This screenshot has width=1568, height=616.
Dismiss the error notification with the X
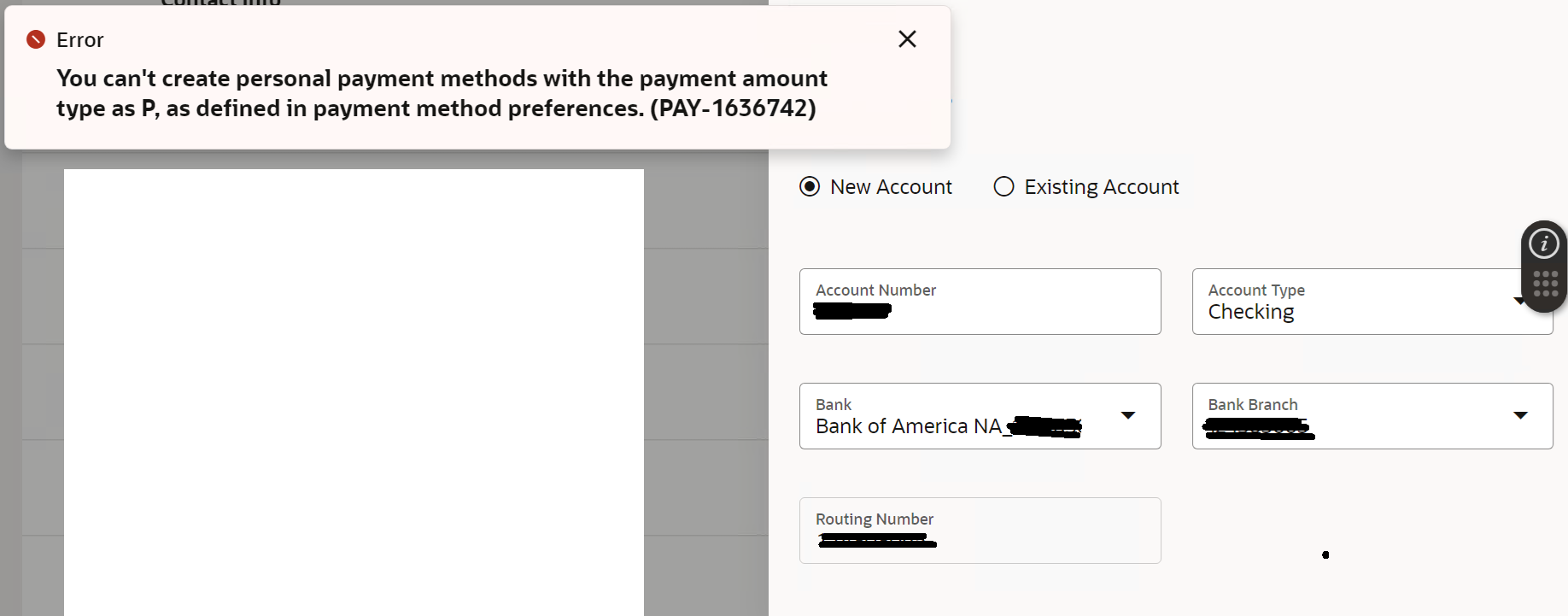[x=907, y=38]
